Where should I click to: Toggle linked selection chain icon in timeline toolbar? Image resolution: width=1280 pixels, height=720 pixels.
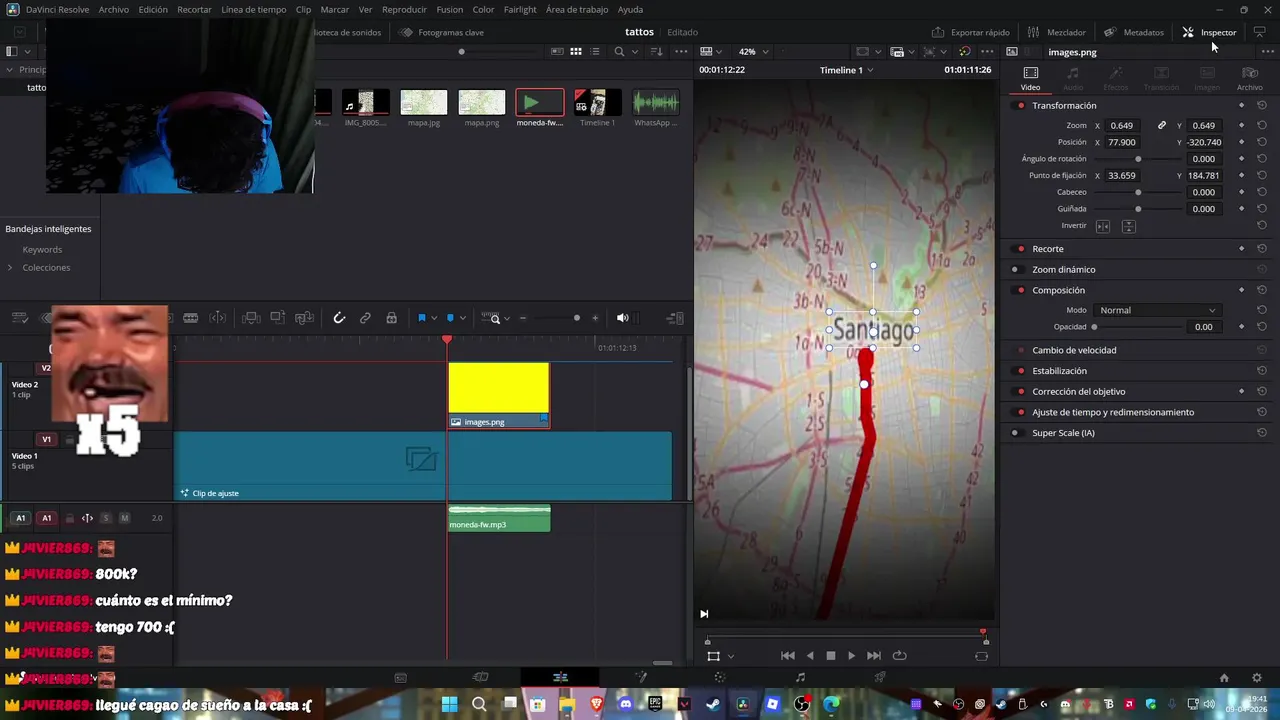(365, 318)
